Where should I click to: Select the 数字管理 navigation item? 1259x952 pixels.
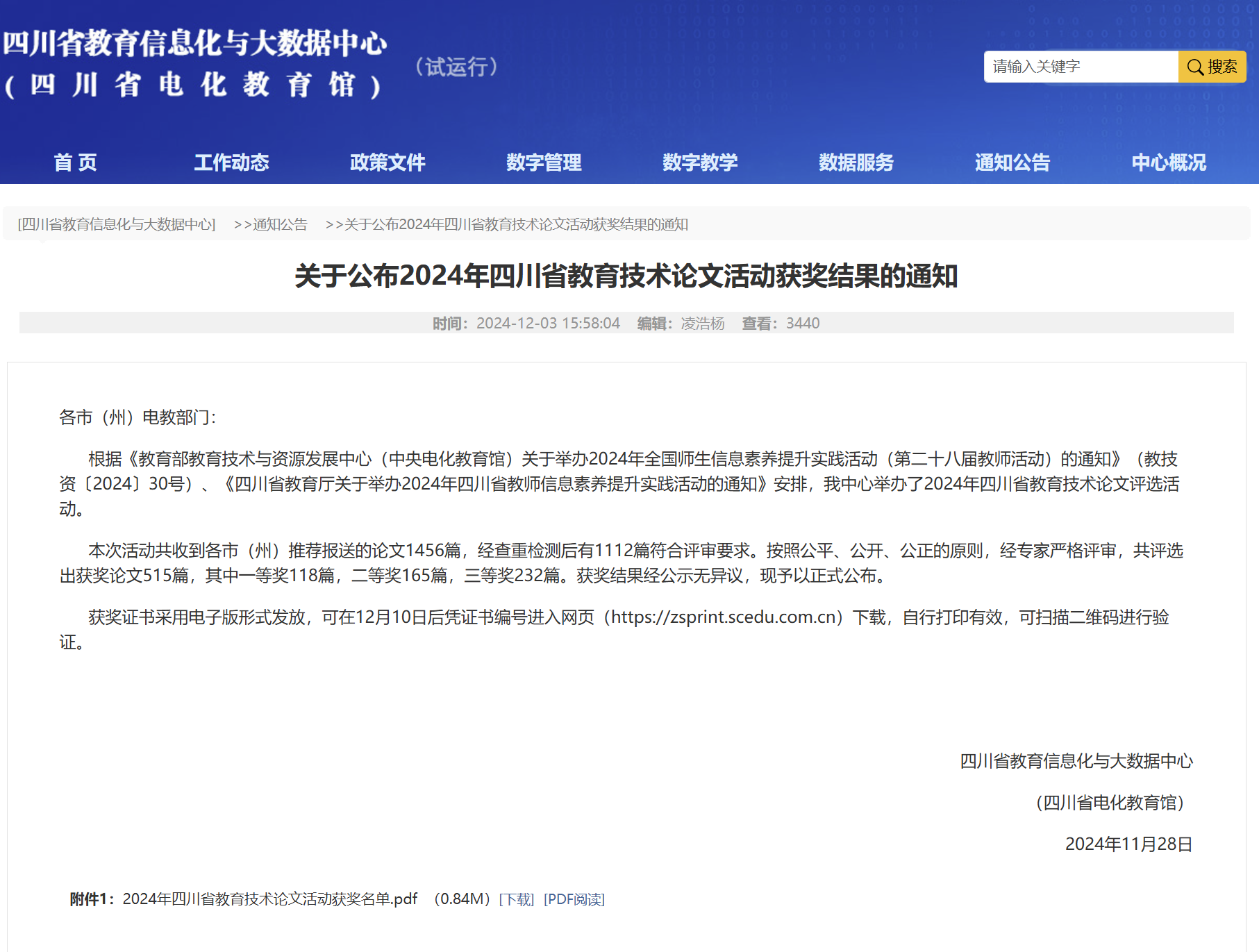(544, 162)
